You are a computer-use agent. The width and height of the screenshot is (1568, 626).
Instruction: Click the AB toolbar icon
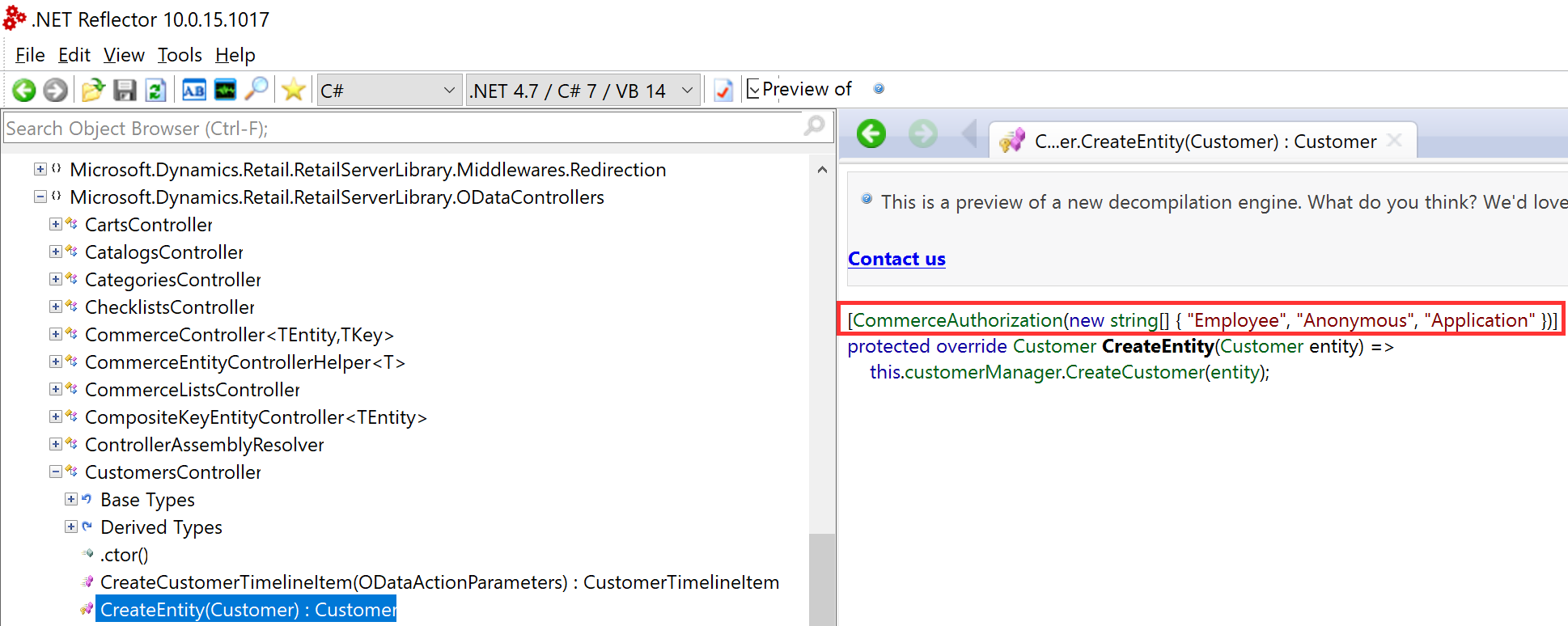(x=194, y=90)
